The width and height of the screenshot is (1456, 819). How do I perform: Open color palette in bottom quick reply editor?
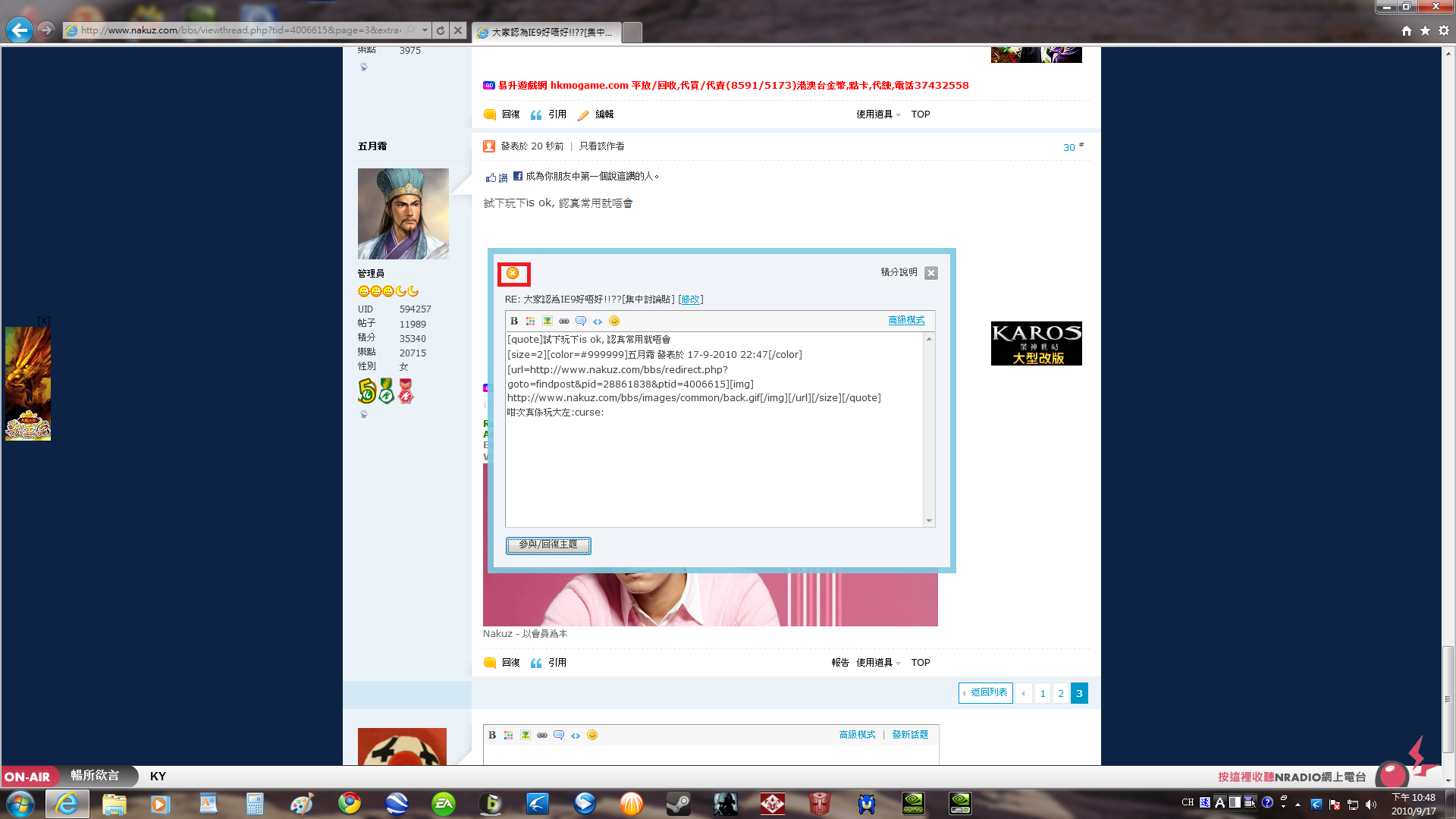point(508,735)
